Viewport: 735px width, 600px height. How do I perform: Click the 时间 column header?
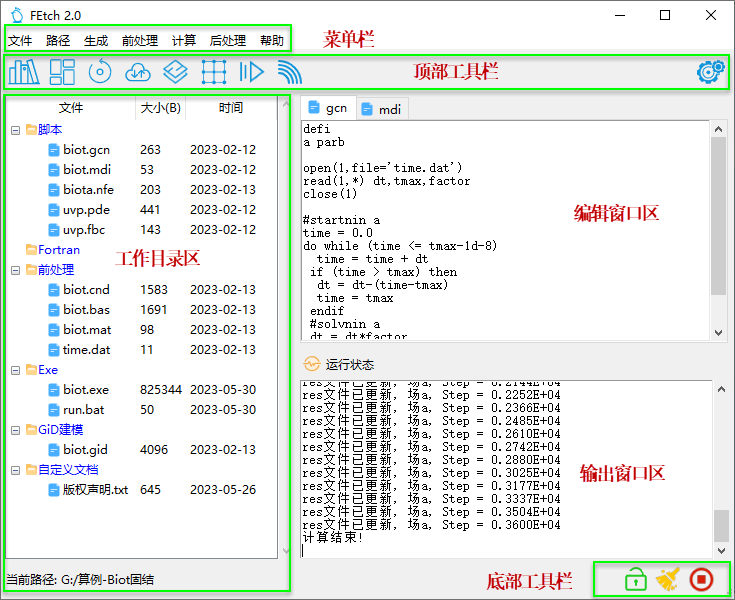(231, 108)
